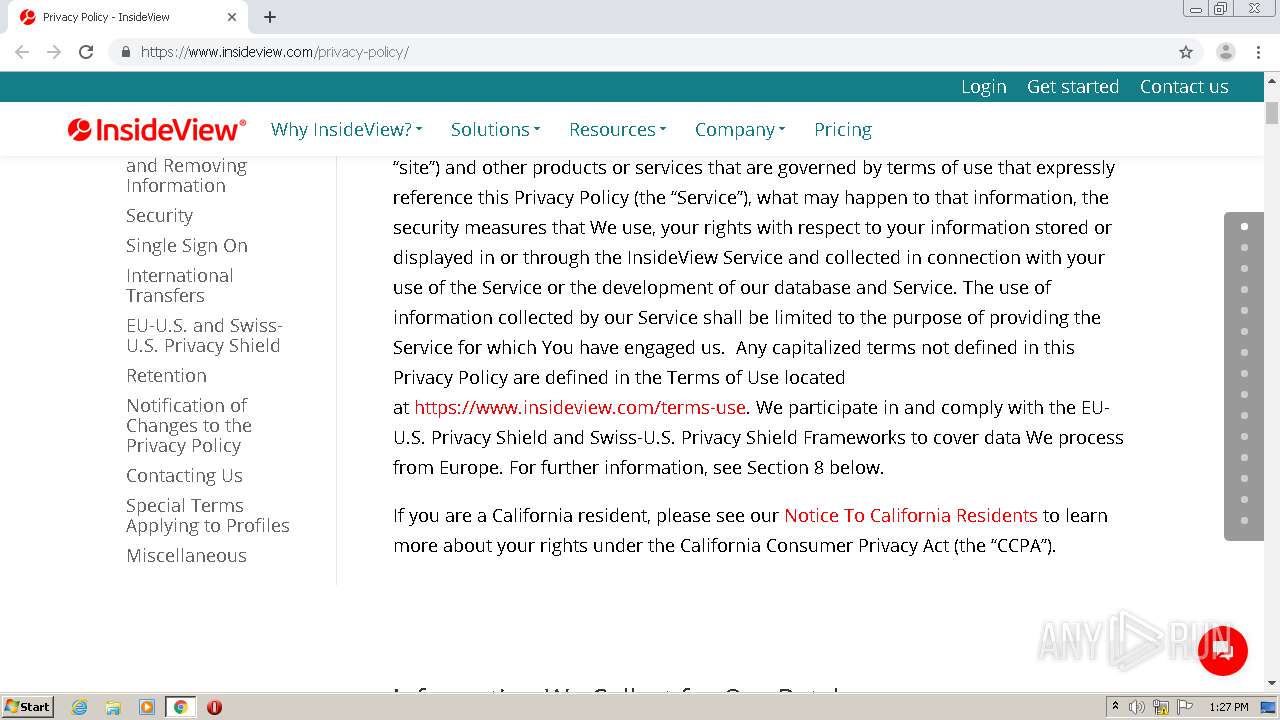1280x720 pixels.
Task: Go to Retention section
Action: point(166,375)
